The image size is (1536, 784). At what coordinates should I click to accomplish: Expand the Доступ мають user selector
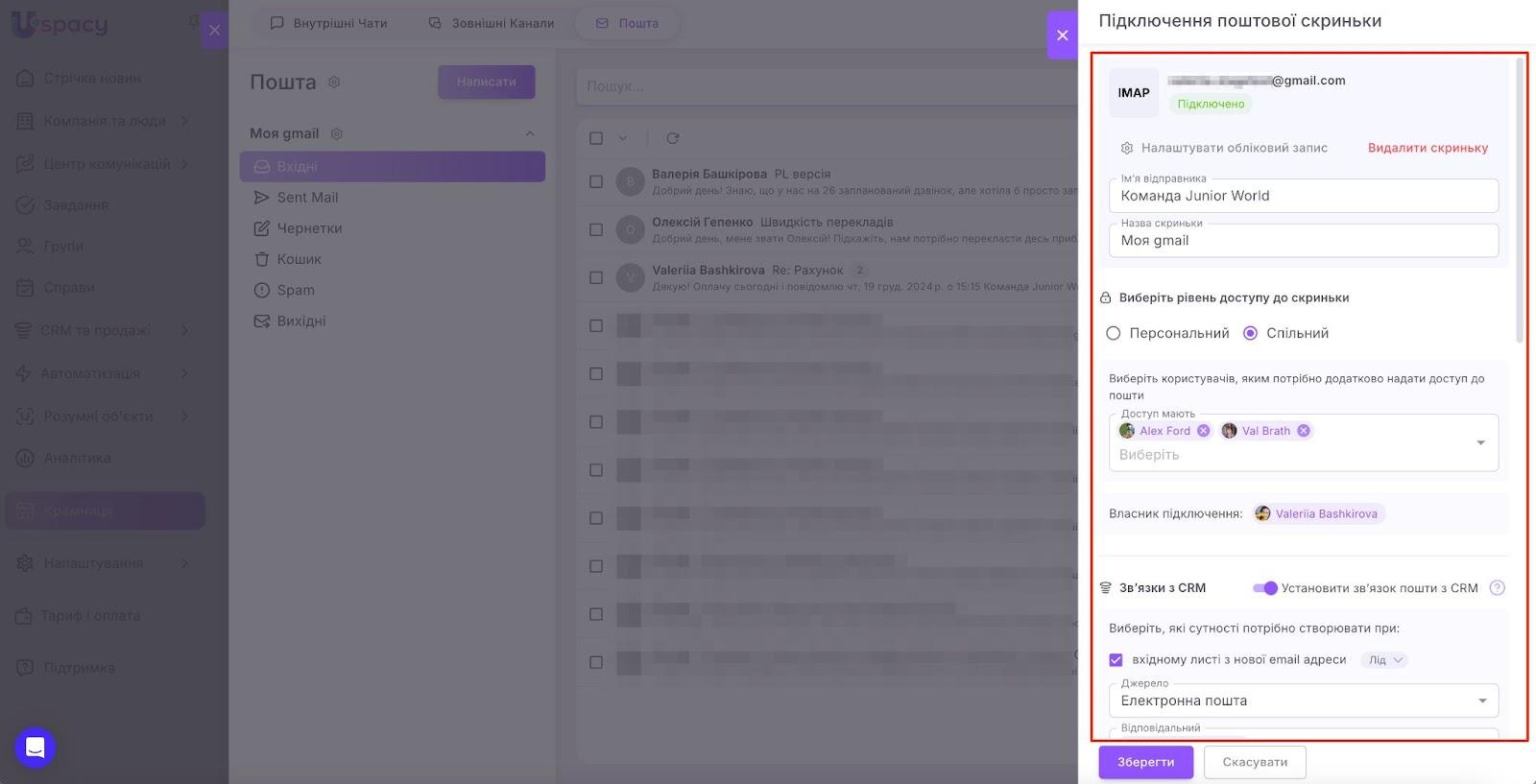[1480, 442]
